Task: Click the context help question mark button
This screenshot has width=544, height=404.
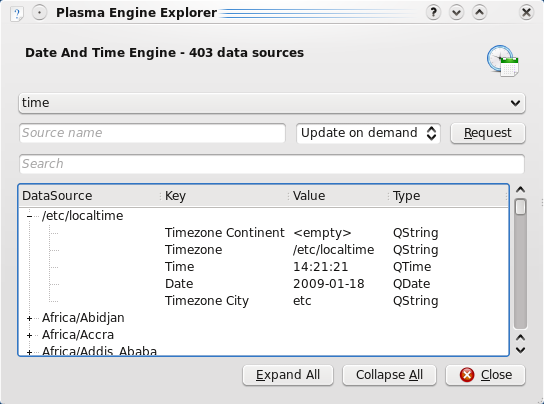Action: pyautogui.click(x=433, y=13)
